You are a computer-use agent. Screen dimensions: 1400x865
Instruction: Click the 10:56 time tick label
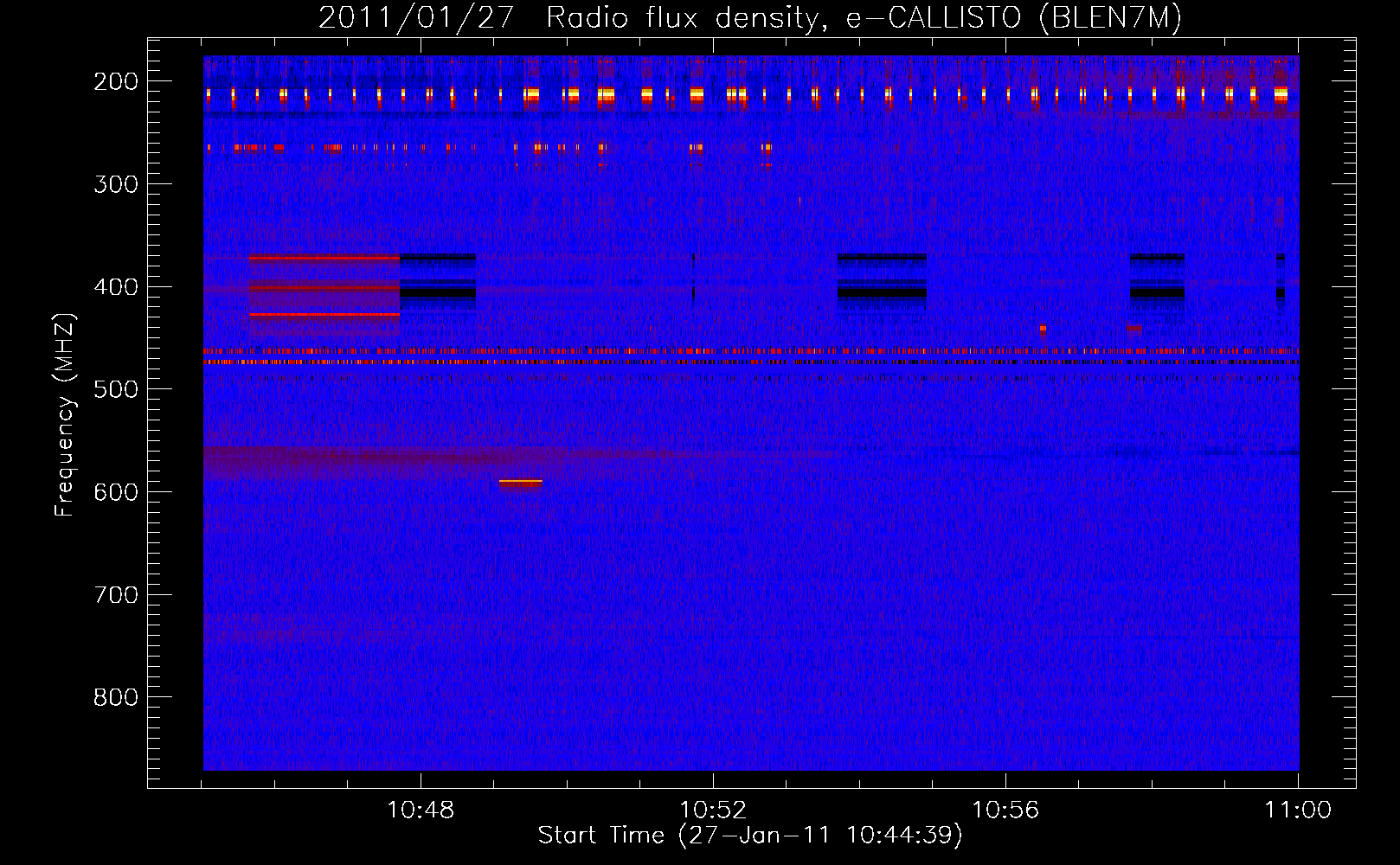(x=1005, y=811)
